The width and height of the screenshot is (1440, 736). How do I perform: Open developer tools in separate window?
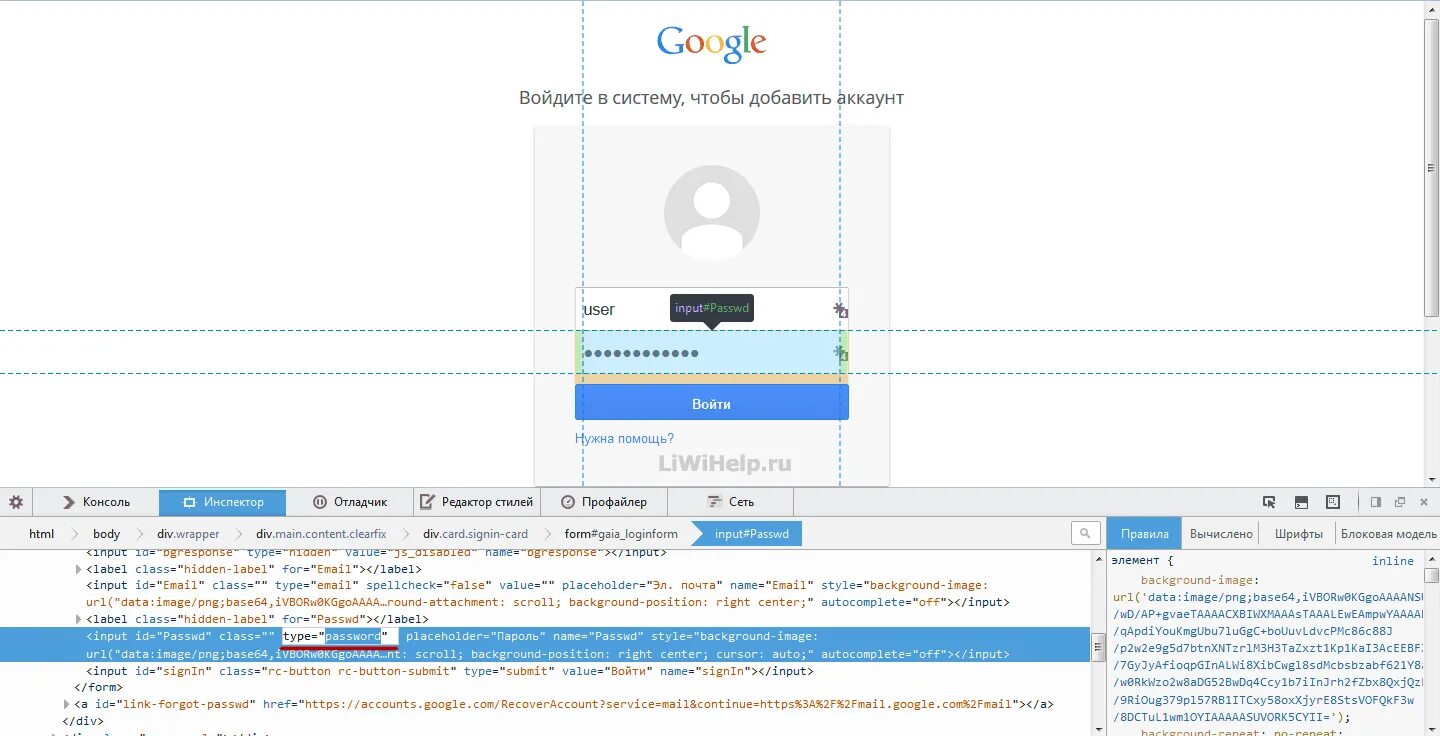click(1400, 502)
